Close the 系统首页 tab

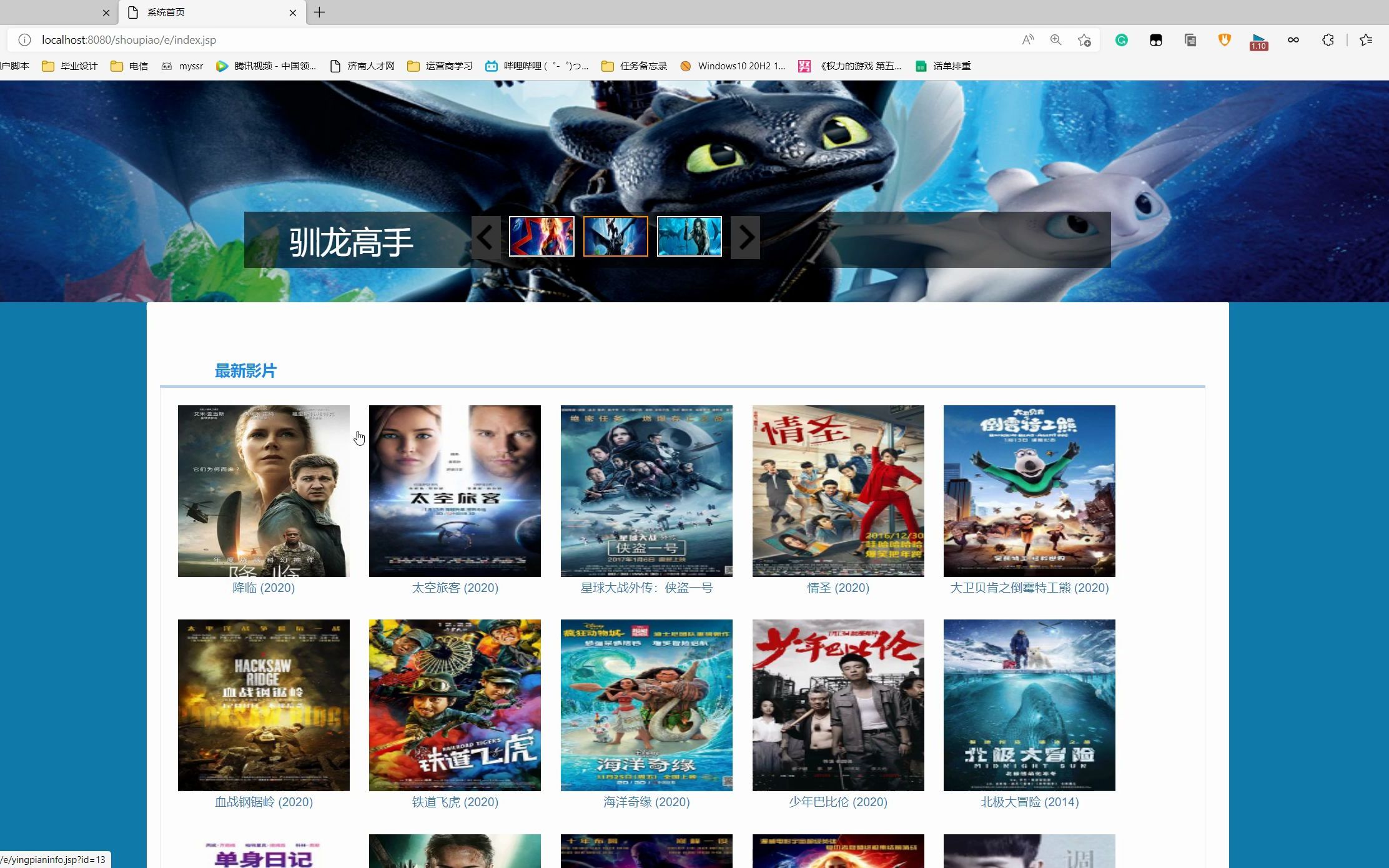(x=293, y=12)
